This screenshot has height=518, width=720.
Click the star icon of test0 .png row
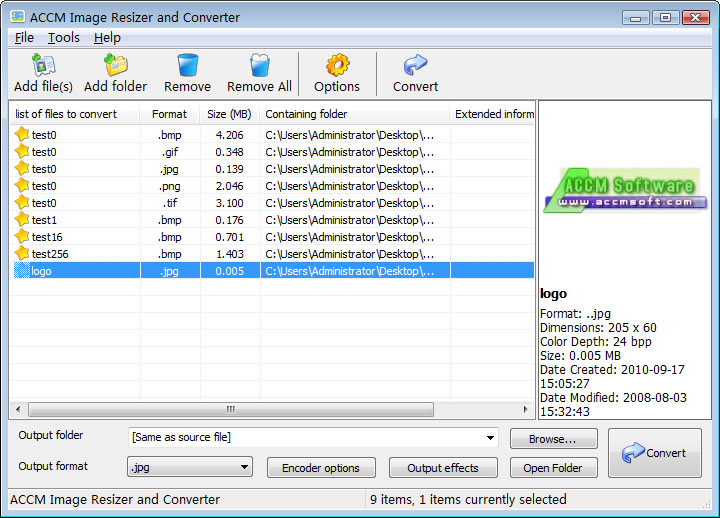click(x=22, y=186)
